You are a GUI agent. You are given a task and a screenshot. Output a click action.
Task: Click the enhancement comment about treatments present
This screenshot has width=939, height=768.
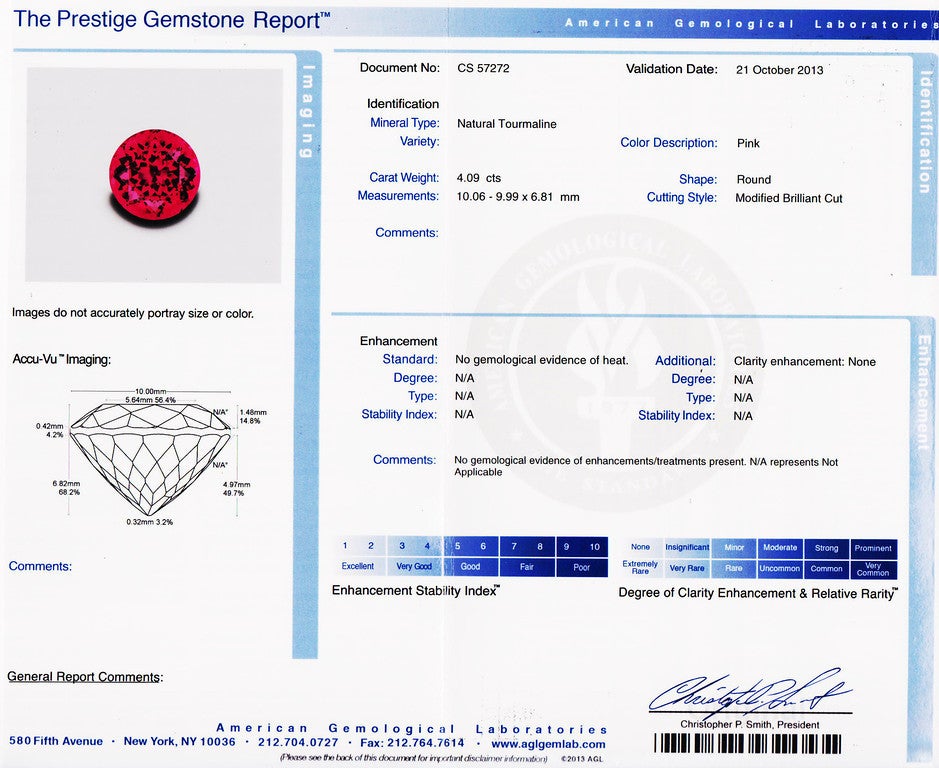click(646, 467)
